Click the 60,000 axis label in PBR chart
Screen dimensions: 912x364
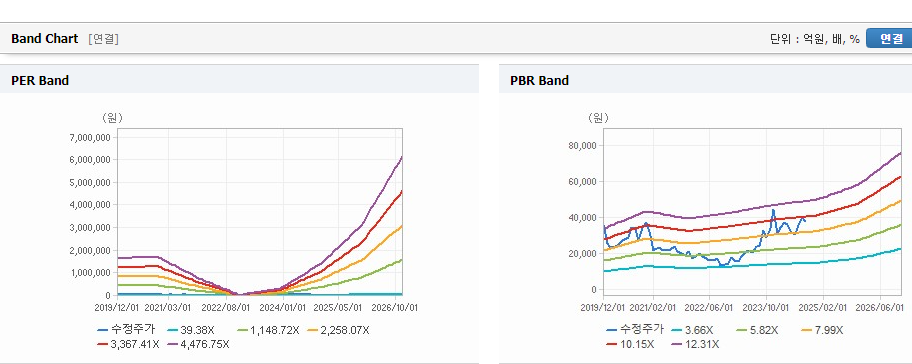tap(584, 181)
